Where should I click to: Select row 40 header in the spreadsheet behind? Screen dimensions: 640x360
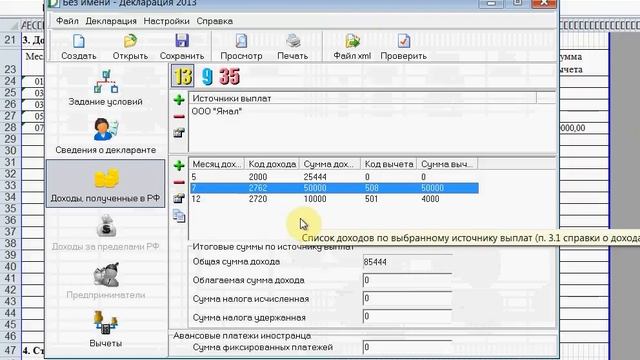10,267
